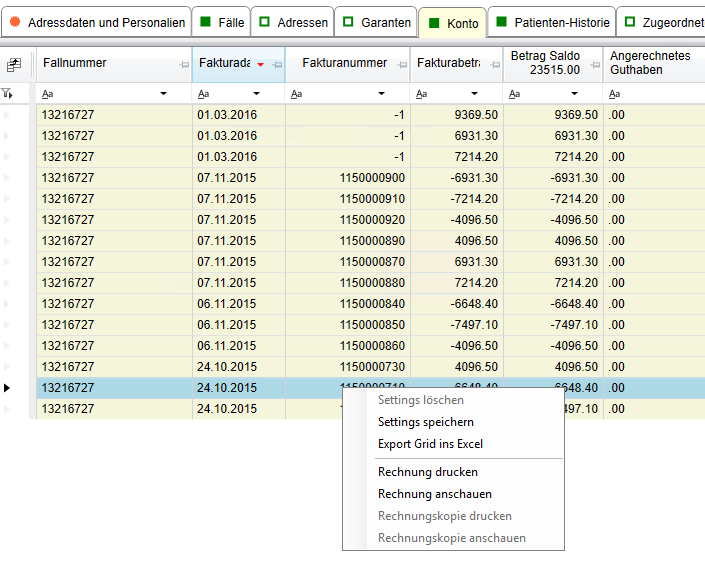Viewport: 705px width, 580px height.
Task: Switch to the Garanten tab
Action: pyautogui.click(x=376, y=22)
